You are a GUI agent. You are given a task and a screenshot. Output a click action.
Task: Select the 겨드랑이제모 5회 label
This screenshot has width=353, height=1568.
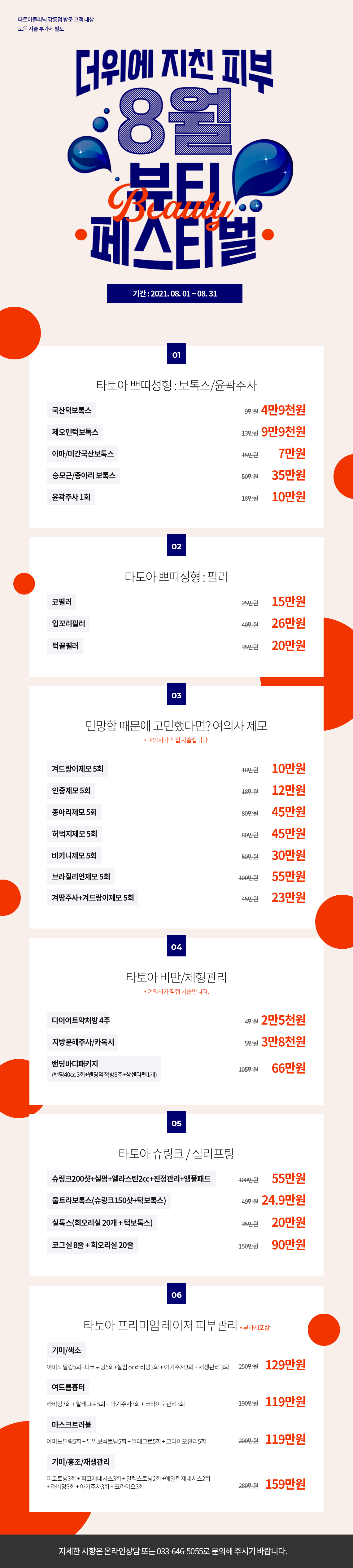click(77, 769)
